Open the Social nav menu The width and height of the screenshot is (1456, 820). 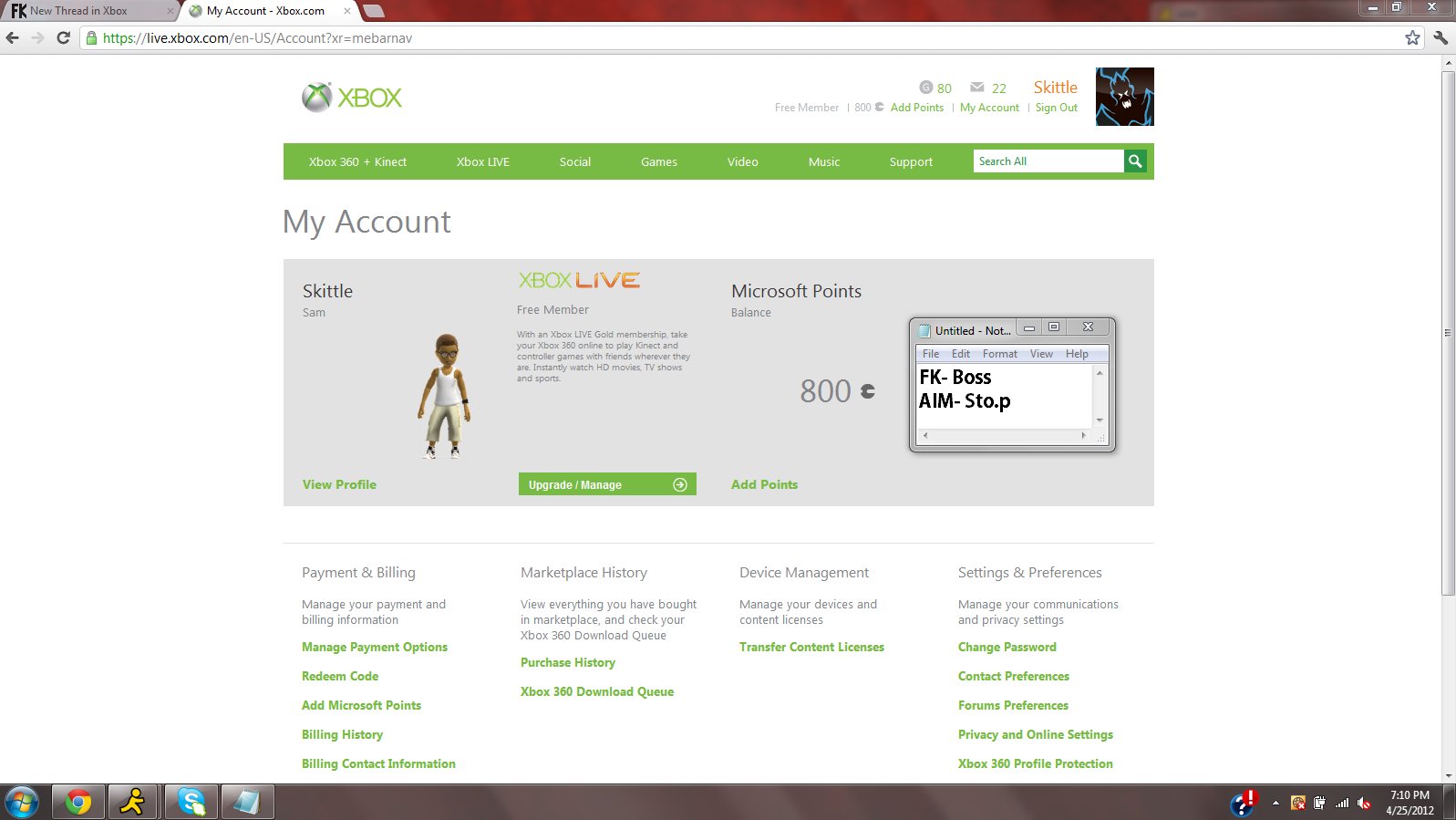575,161
